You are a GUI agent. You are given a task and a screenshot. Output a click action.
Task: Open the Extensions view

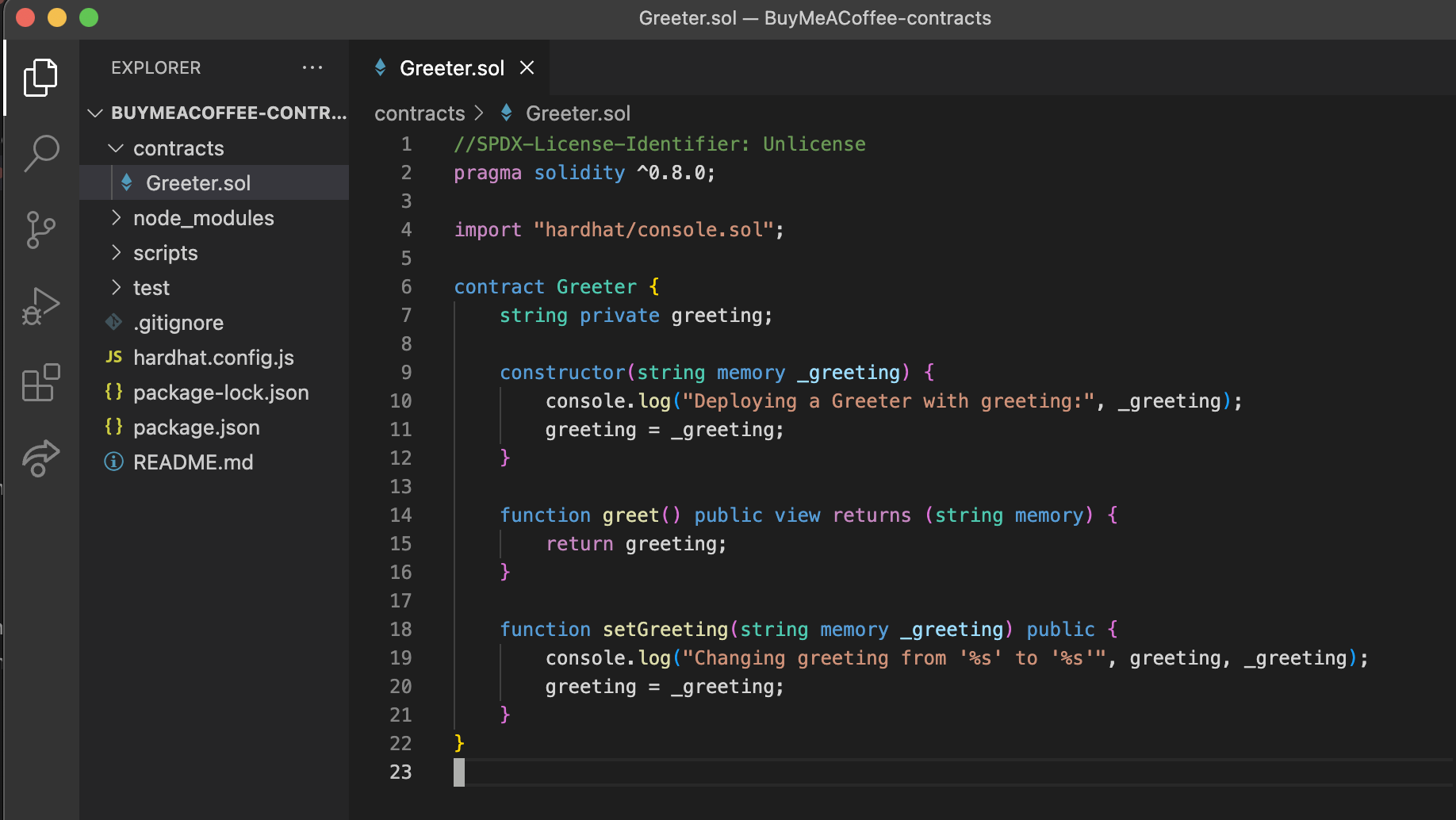click(x=40, y=382)
